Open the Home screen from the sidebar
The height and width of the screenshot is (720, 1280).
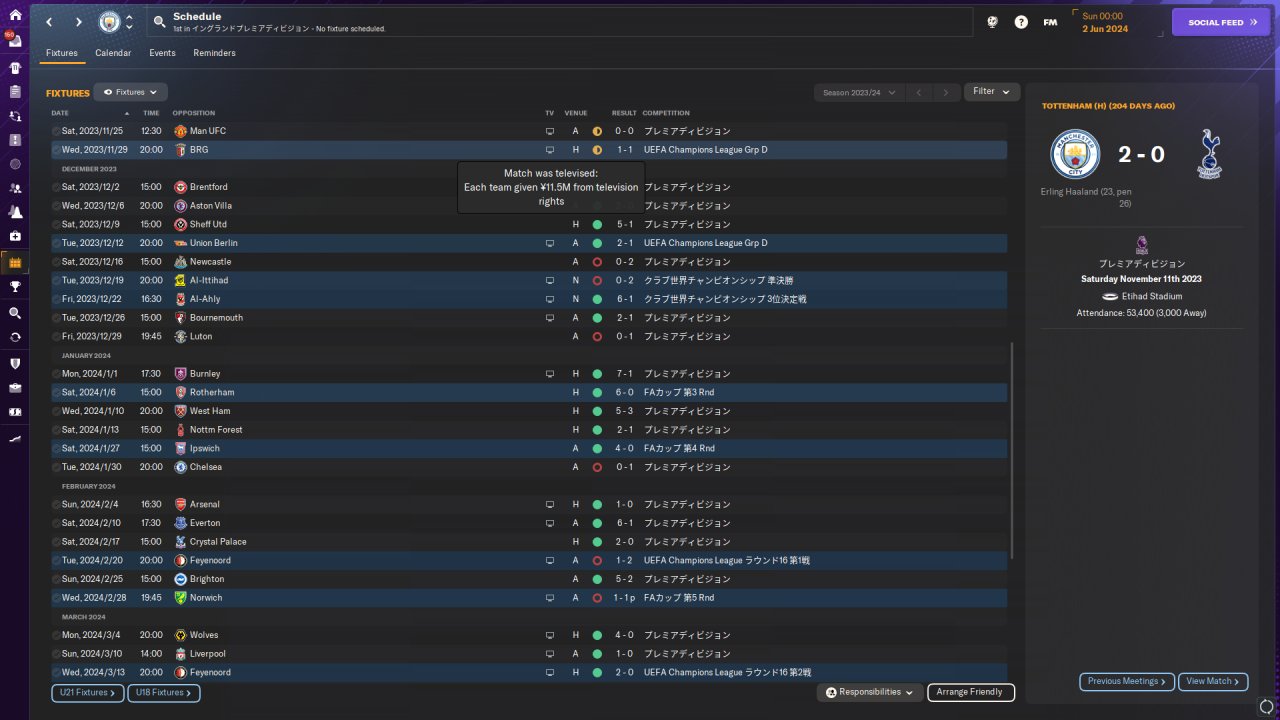pyautogui.click(x=15, y=15)
